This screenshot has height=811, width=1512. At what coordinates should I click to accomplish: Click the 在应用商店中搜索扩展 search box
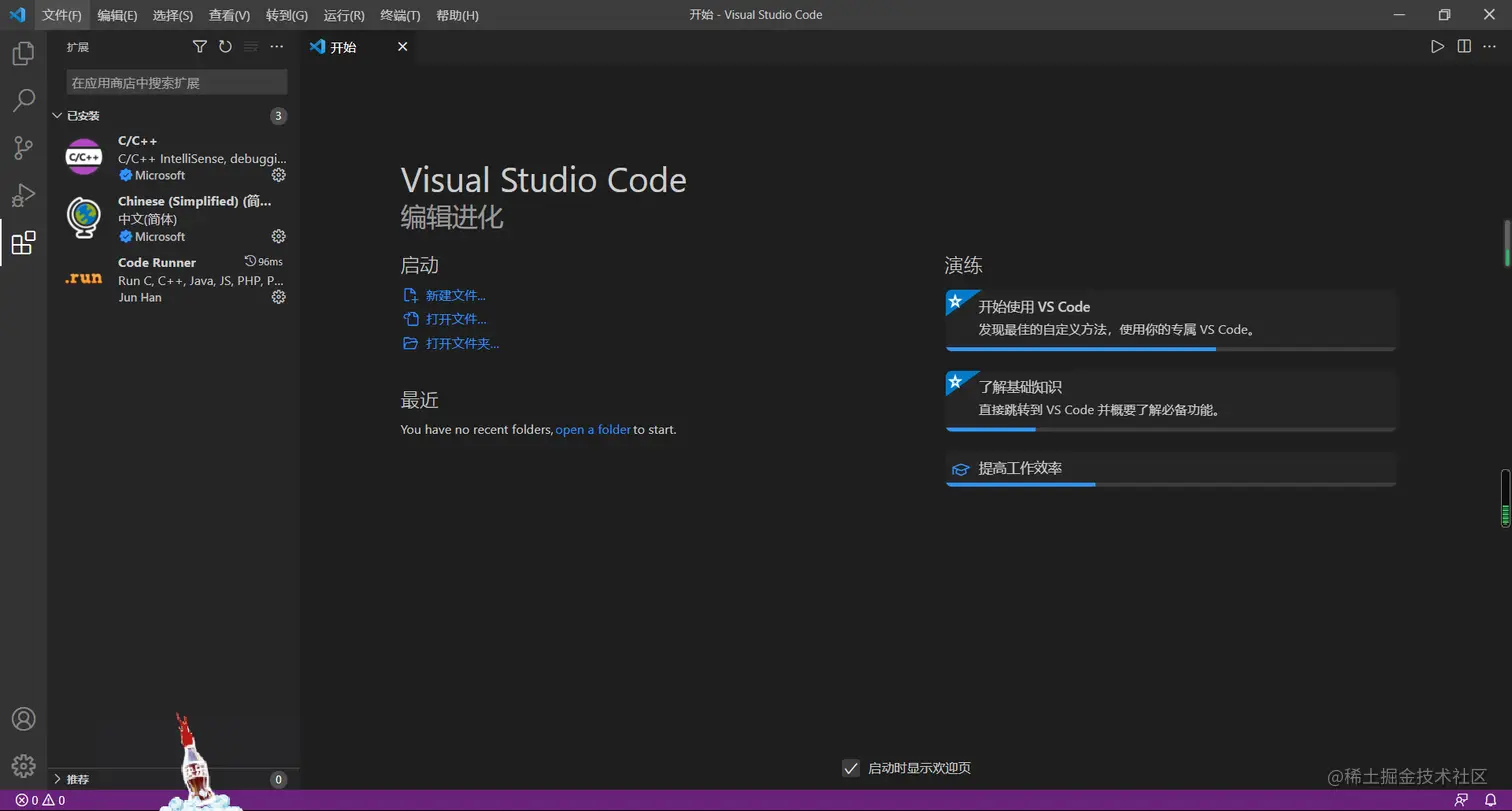(177, 83)
